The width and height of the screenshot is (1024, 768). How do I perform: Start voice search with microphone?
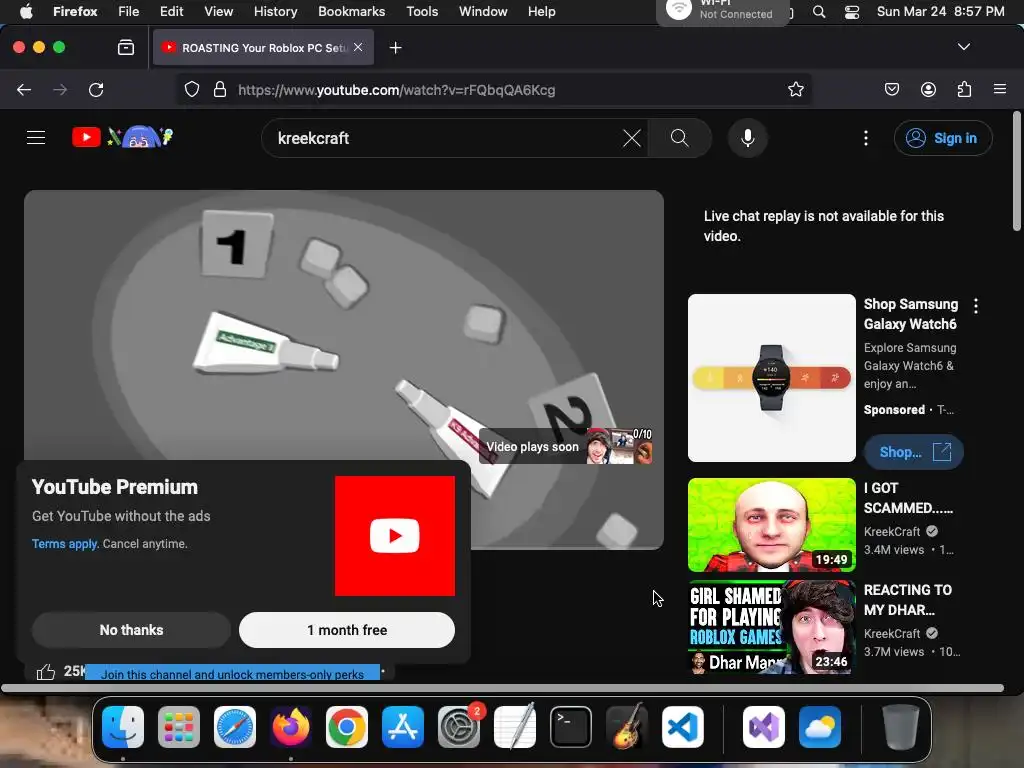(748, 138)
